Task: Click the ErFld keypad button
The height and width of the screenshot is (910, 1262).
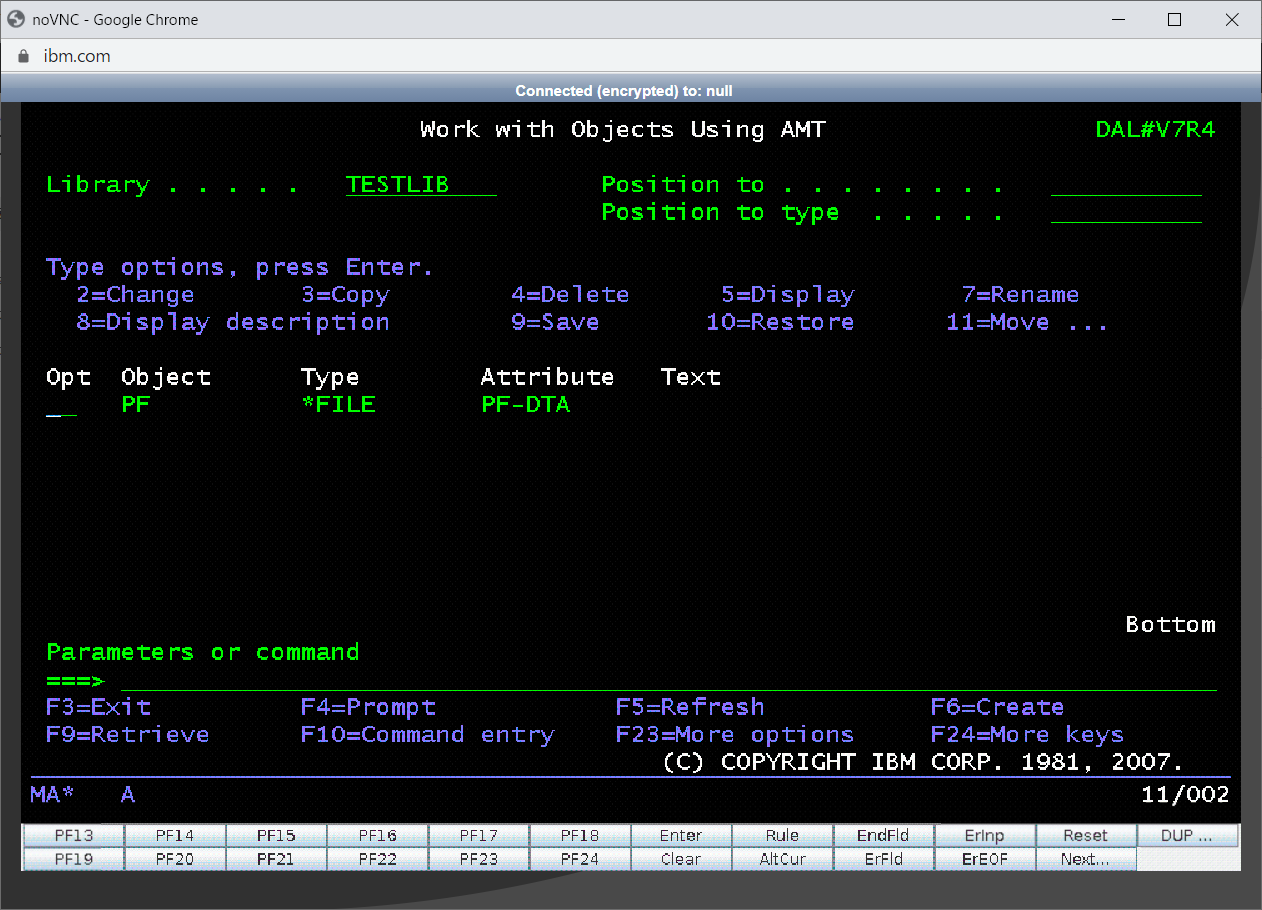Action: click(883, 859)
